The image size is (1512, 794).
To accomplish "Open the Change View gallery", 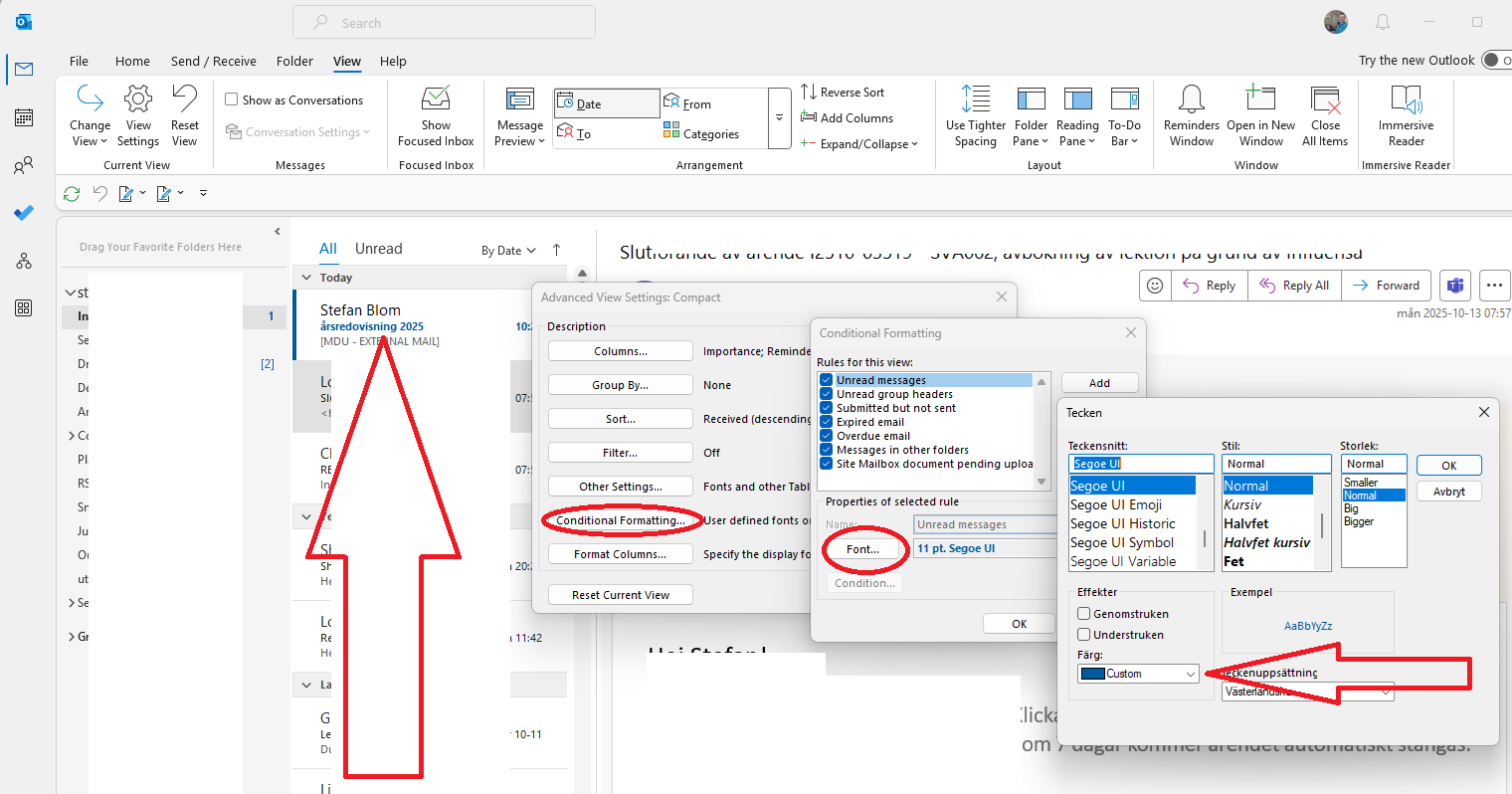I will pyautogui.click(x=90, y=114).
